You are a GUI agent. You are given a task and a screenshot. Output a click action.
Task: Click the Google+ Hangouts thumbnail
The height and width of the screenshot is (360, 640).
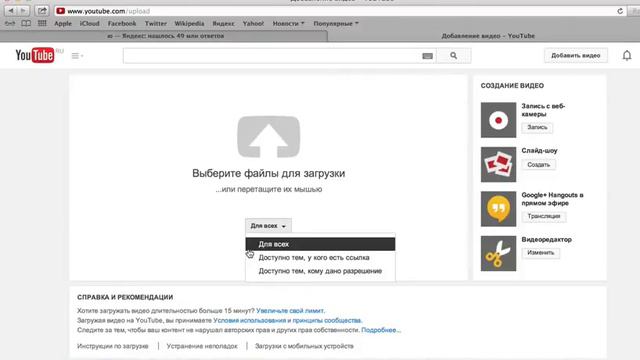[498, 209]
